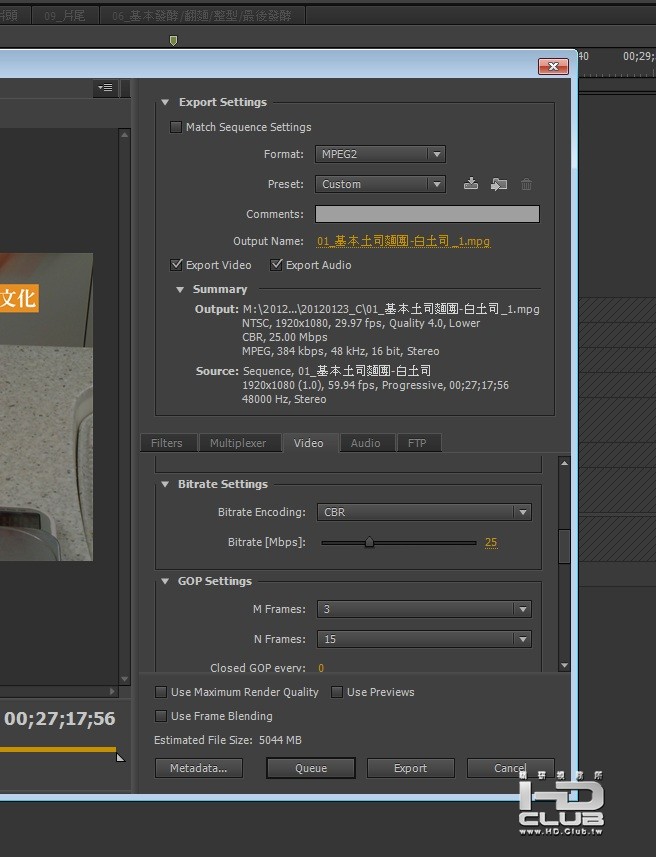The height and width of the screenshot is (857, 656).
Task: Click the Comments text field
Action: (427, 214)
